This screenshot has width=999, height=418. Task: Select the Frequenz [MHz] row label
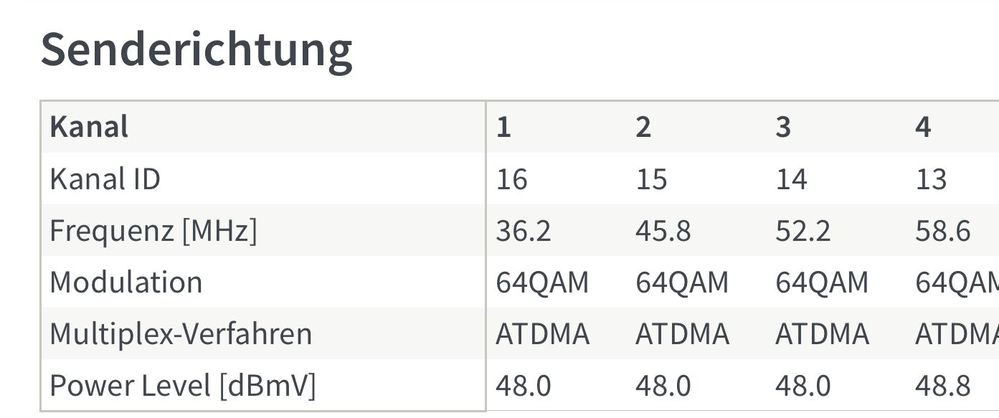click(x=153, y=231)
